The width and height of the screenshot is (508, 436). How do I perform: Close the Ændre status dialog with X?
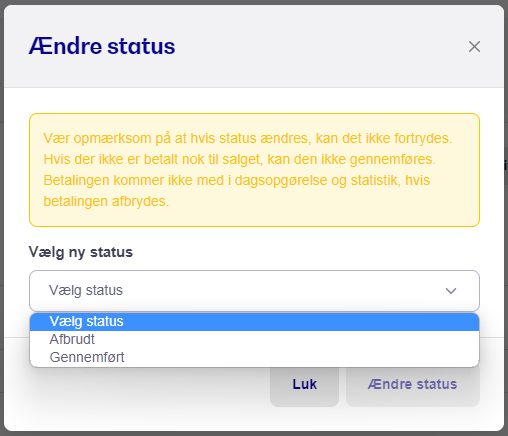click(x=474, y=47)
